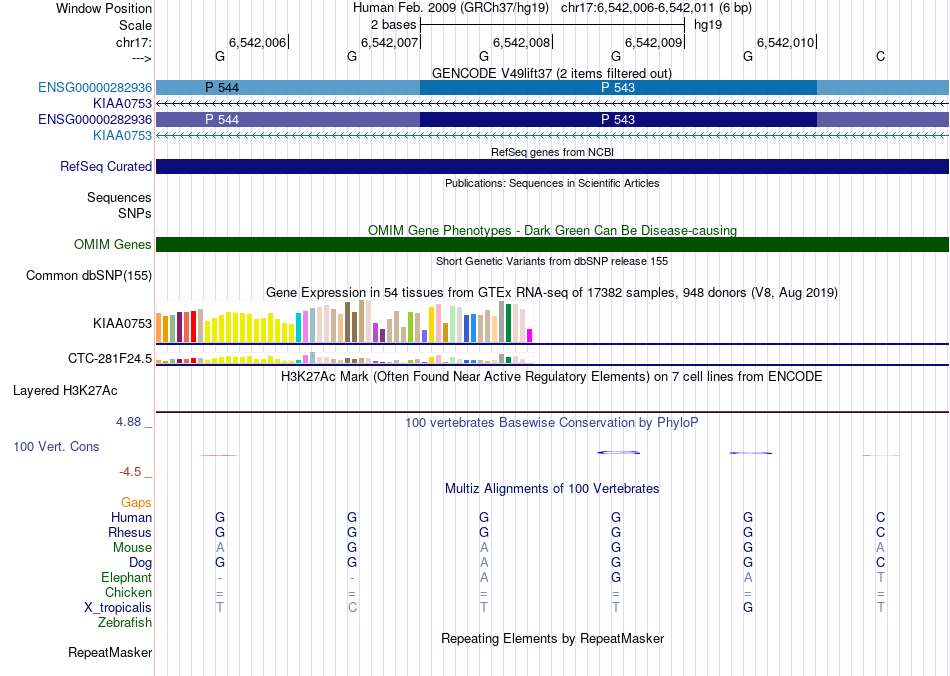Open '100 vertebrates Basewise Conservation by PhyloP' title
The width and height of the screenshot is (950, 676).
click(552, 423)
